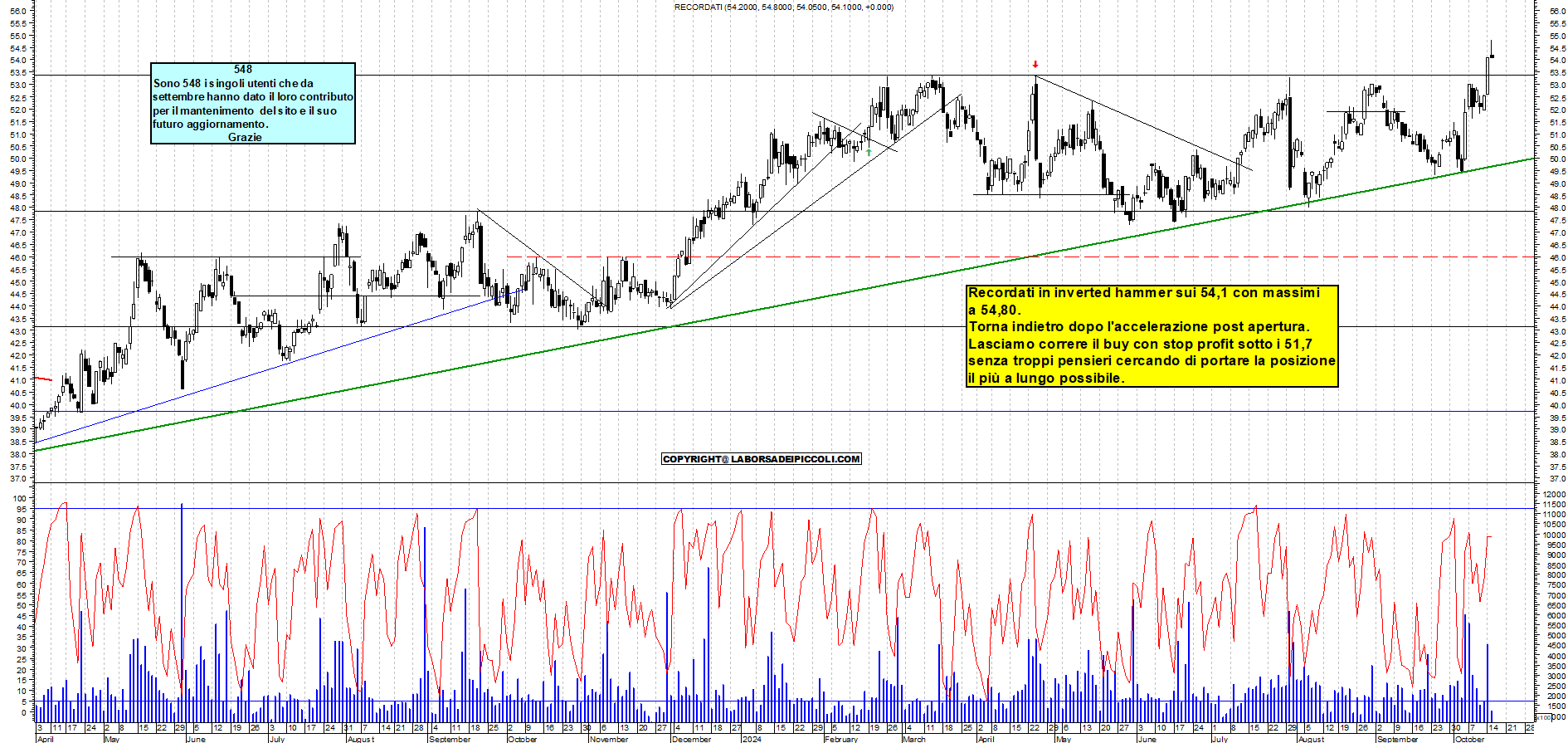Click the '6500' volume scale value
Viewport: 1568px width, 743px height.
pyautogui.click(x=1556, y=606)
